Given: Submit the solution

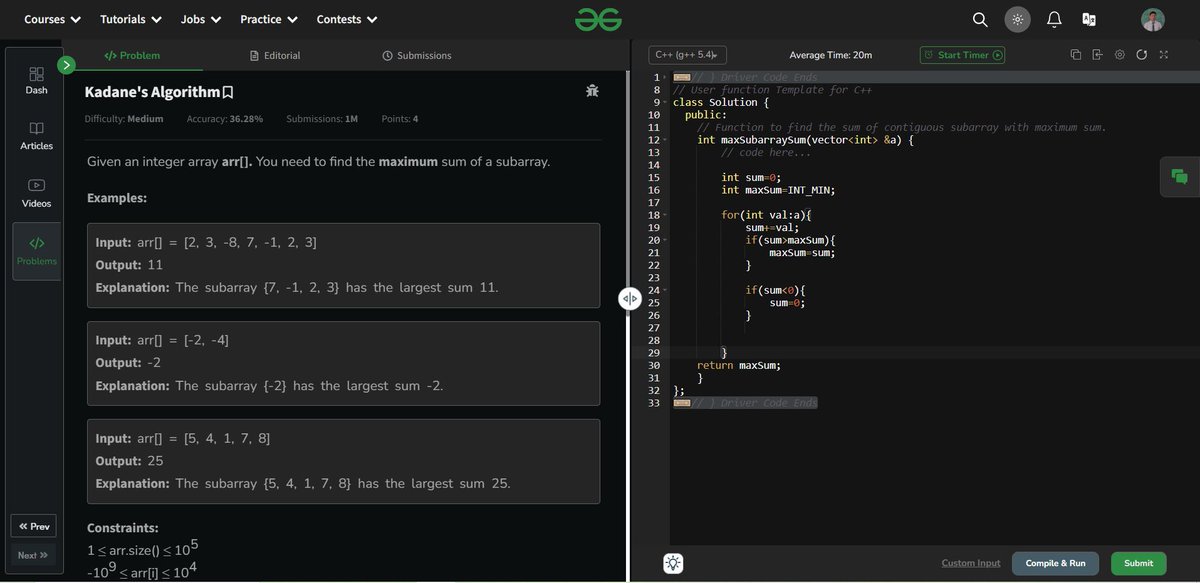Looking at the screenshot, I should point(1138,563).
